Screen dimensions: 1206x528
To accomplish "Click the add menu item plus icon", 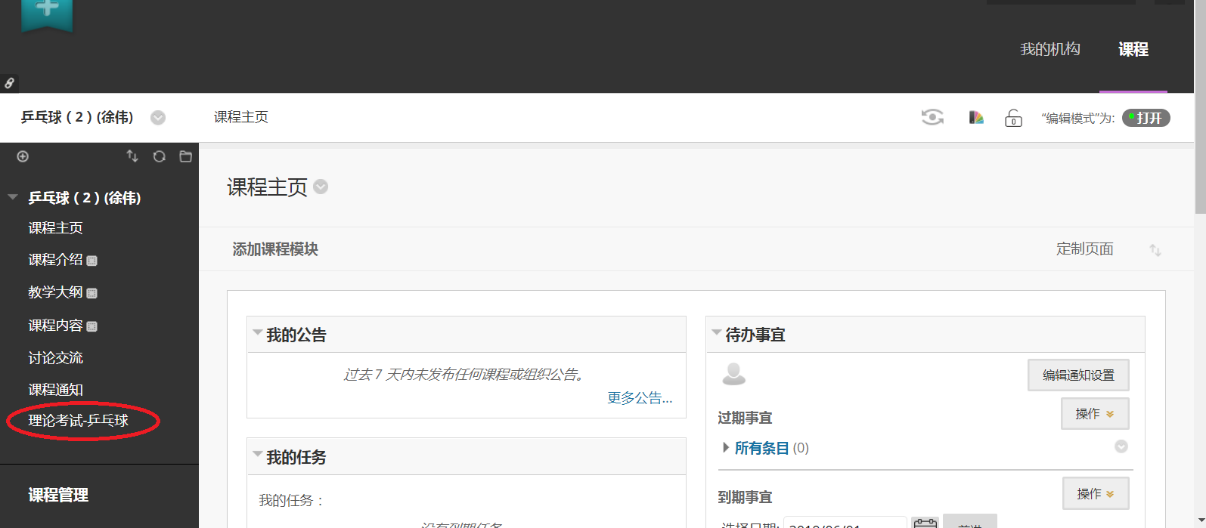I will point(23,157).
